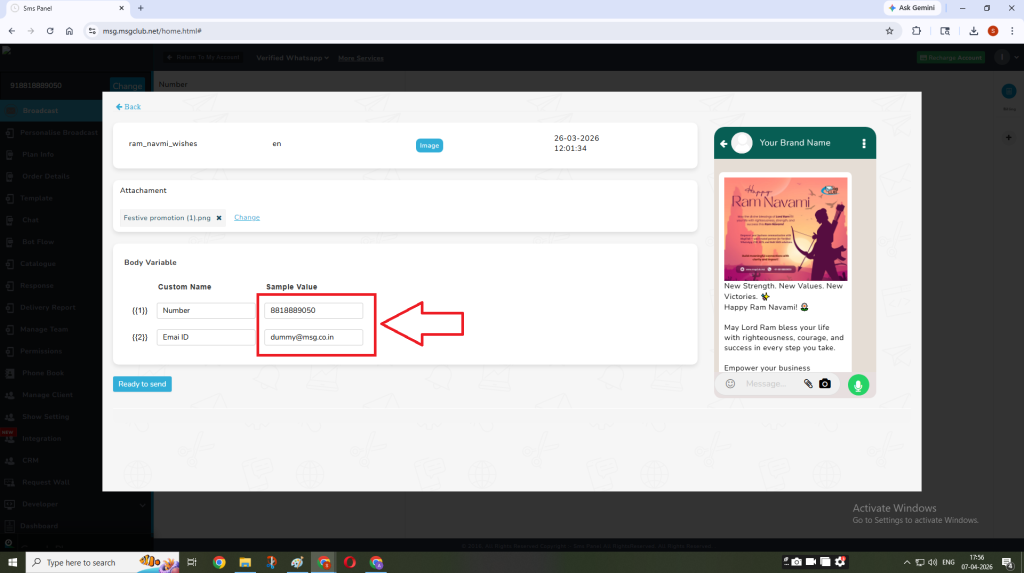Click the Ram Navami image thumbnail

point(785,229)
